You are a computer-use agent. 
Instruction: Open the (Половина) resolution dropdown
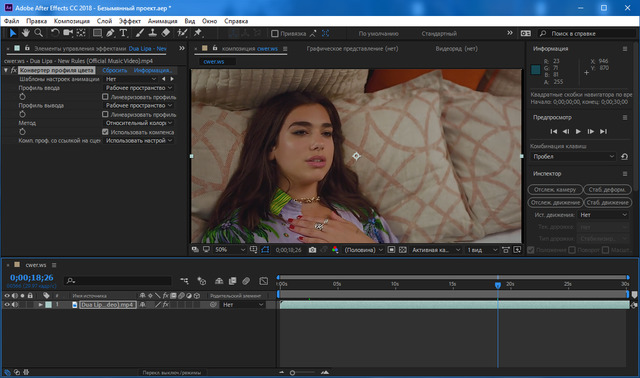pyautogui.click(x=363, y=250)
